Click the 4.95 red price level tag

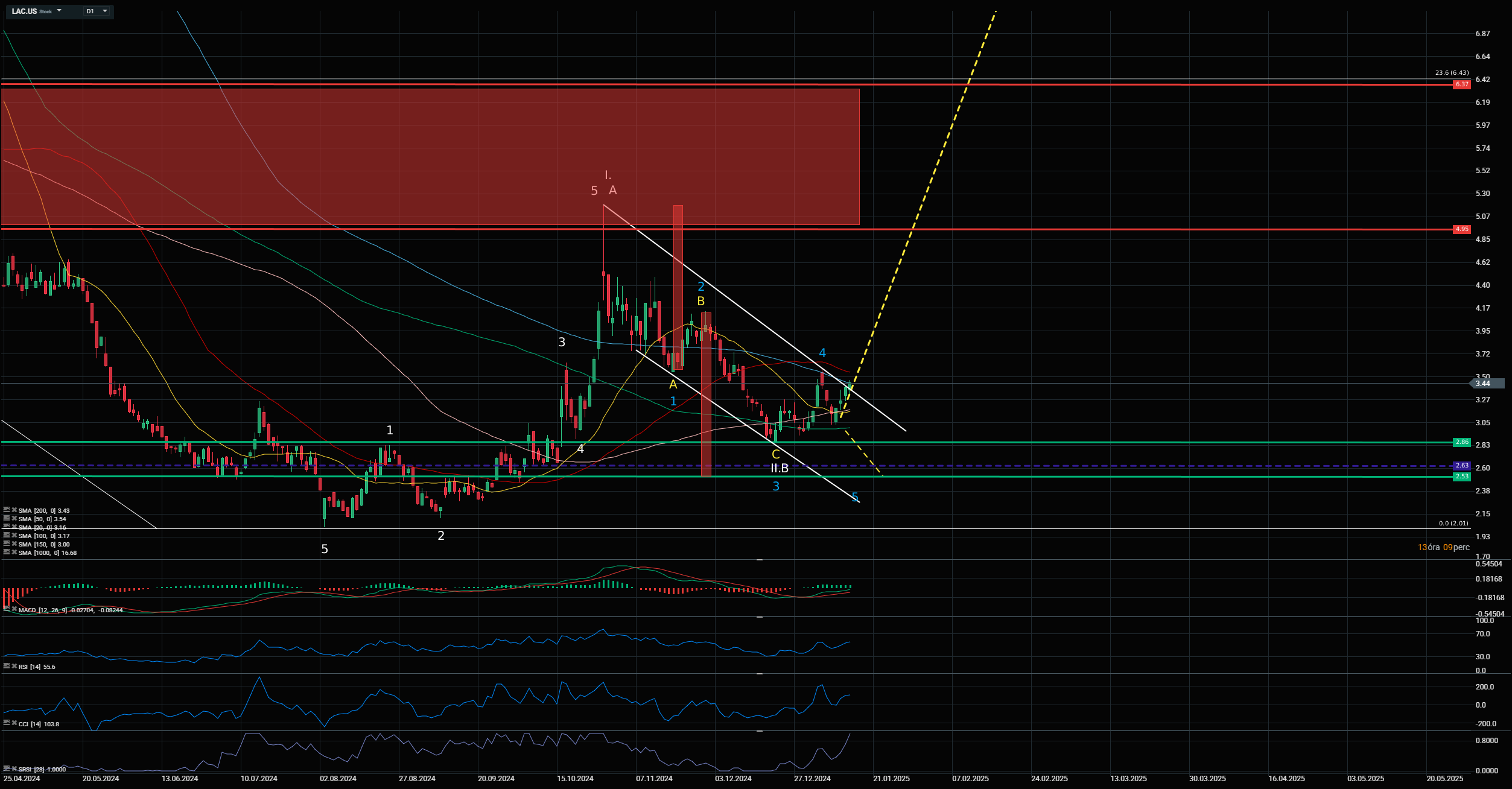(x=1462, y=229)
